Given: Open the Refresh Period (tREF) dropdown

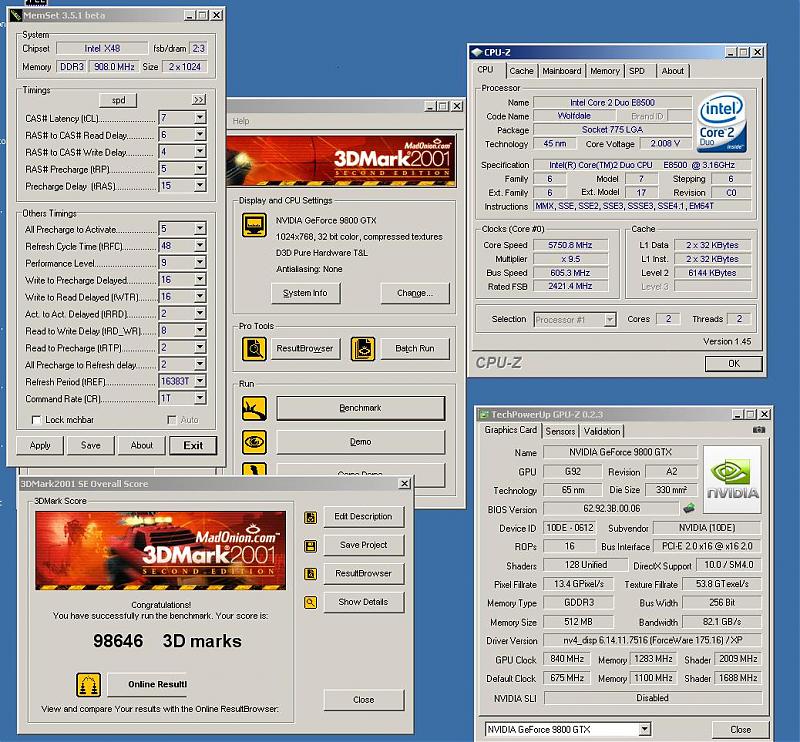Looking at the screenshot, I should [x=200, y=382].
